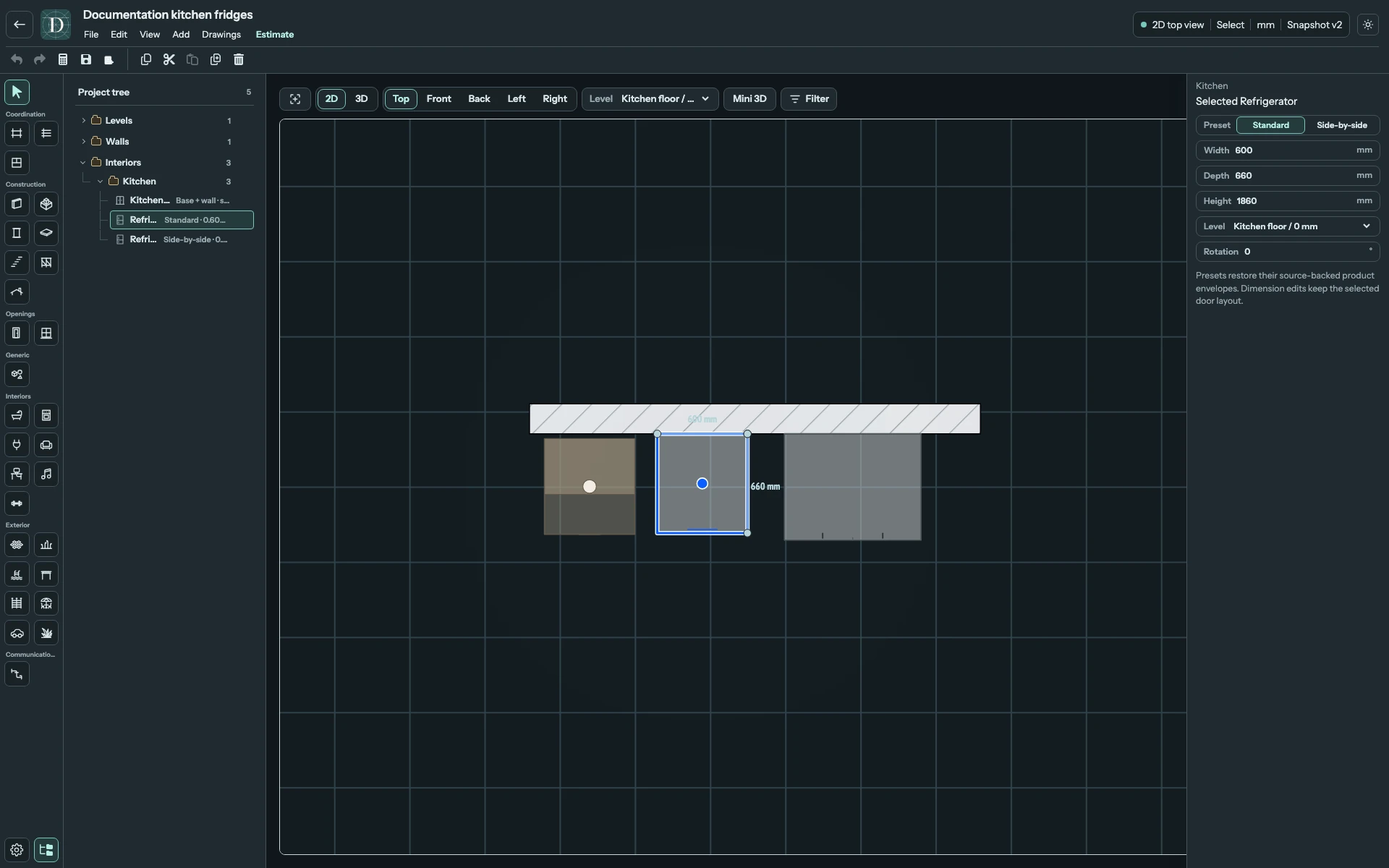The height and width of the screenshot is (868, 1389).
Task: Choose the Side-by-side preset
Action: tap(1342, 125)
